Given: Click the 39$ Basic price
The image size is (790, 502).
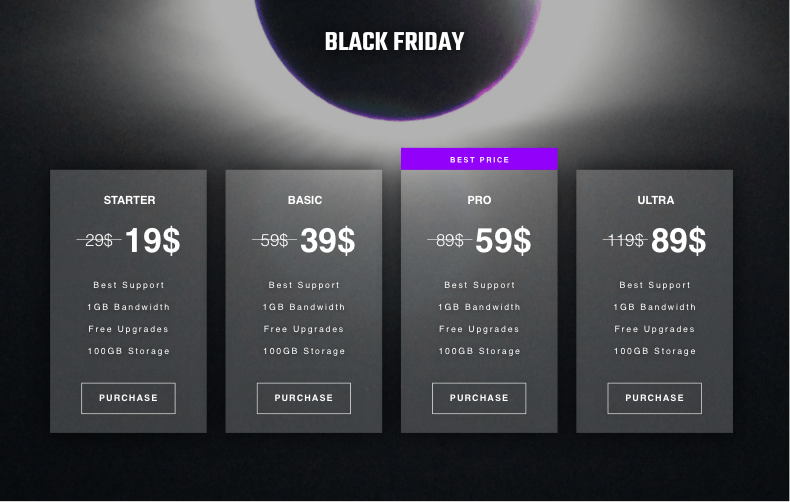Looking at the screenshot, I should (328, 241).
